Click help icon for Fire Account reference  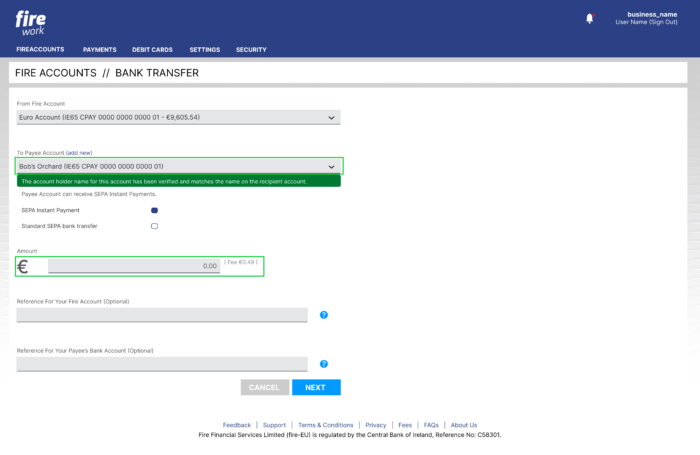324,315
